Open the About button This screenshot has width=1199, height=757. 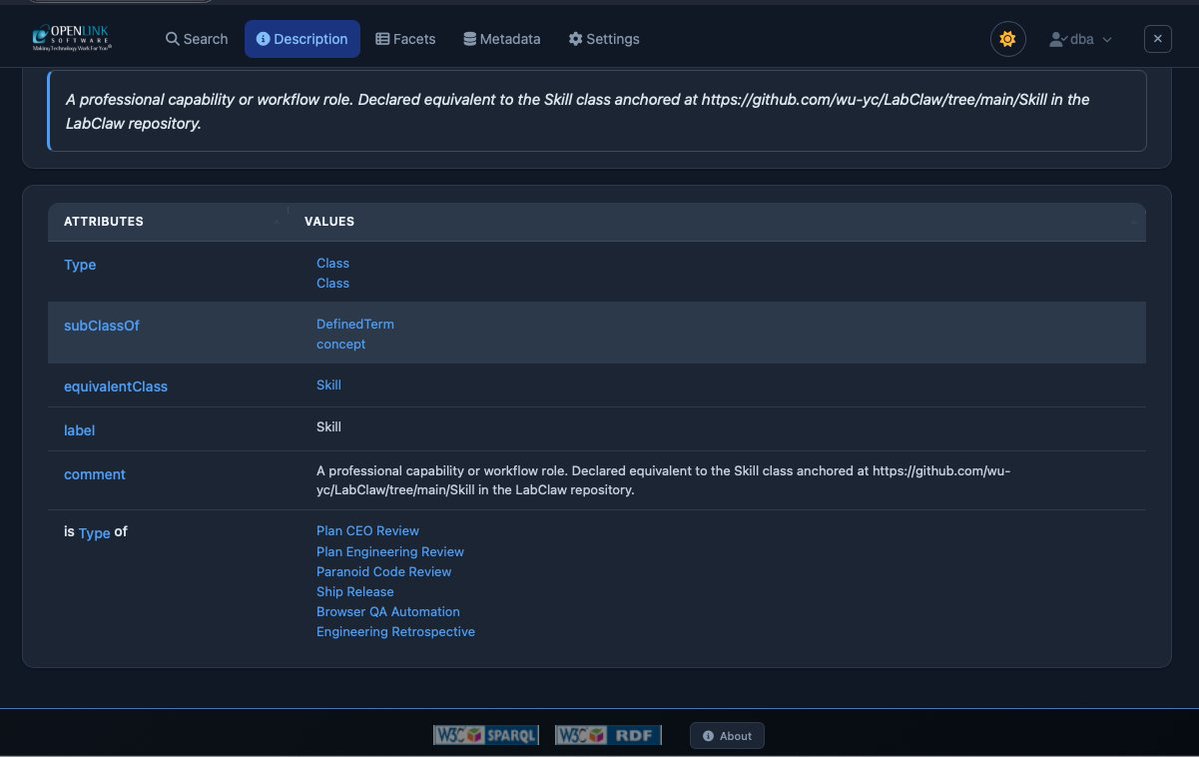pos(726,736)
